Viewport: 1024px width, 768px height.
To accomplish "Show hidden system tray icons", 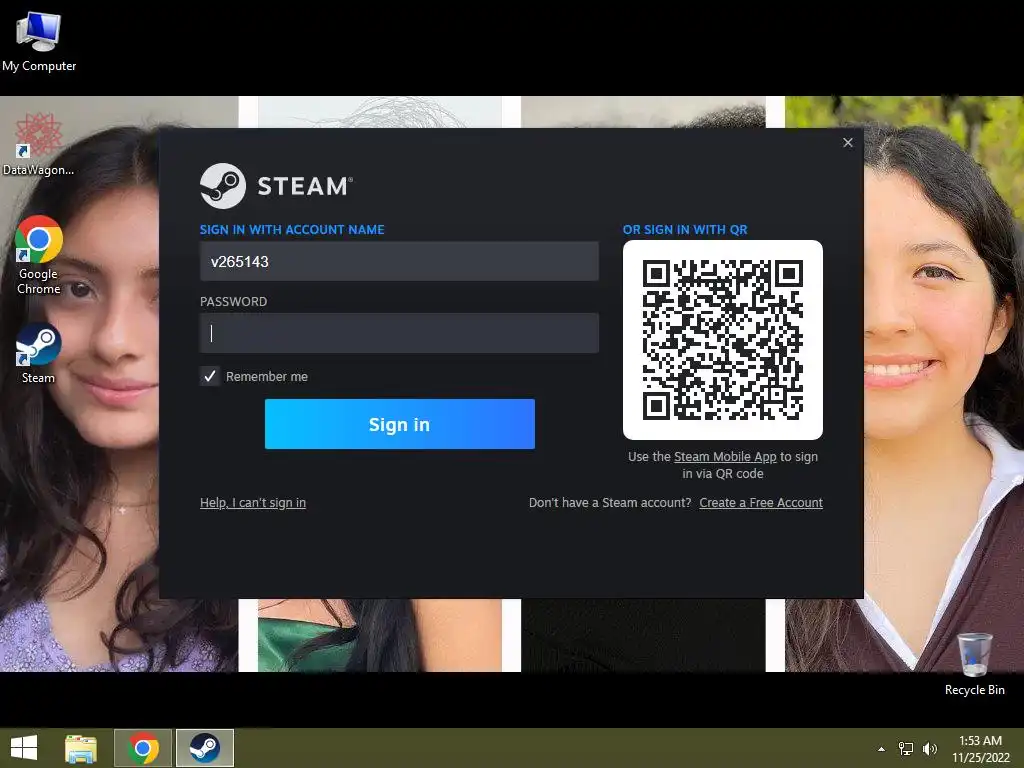I will tap(881, 749).
